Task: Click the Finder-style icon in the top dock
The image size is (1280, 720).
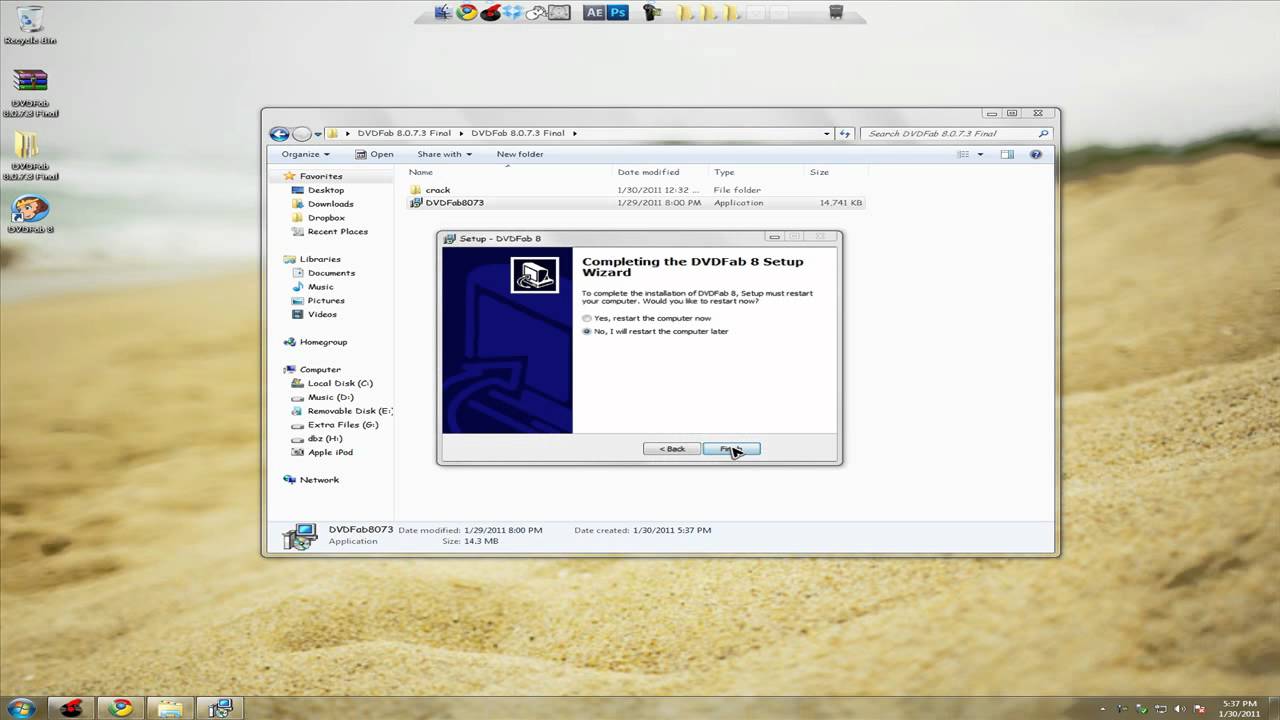Action: tap(444, 13)
